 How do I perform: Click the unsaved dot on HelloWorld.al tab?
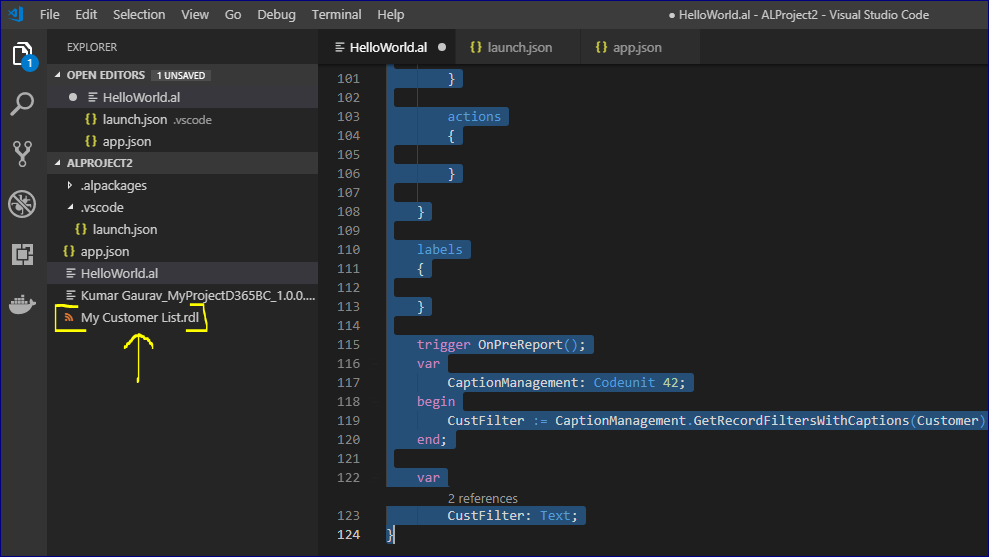tap(442, 47)
